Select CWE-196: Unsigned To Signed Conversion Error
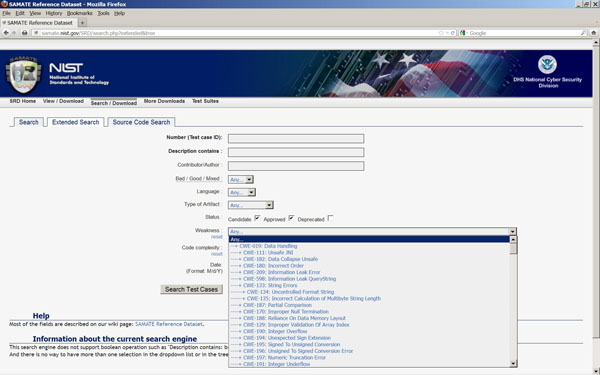 click(x=369, y=351)
